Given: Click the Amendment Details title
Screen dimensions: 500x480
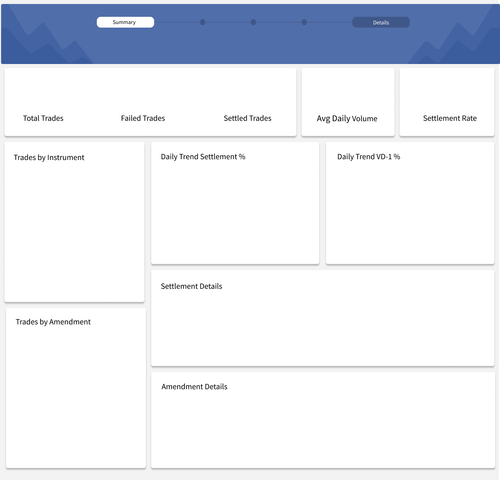Looking at the screenshot, I should [x=194, y=387].
